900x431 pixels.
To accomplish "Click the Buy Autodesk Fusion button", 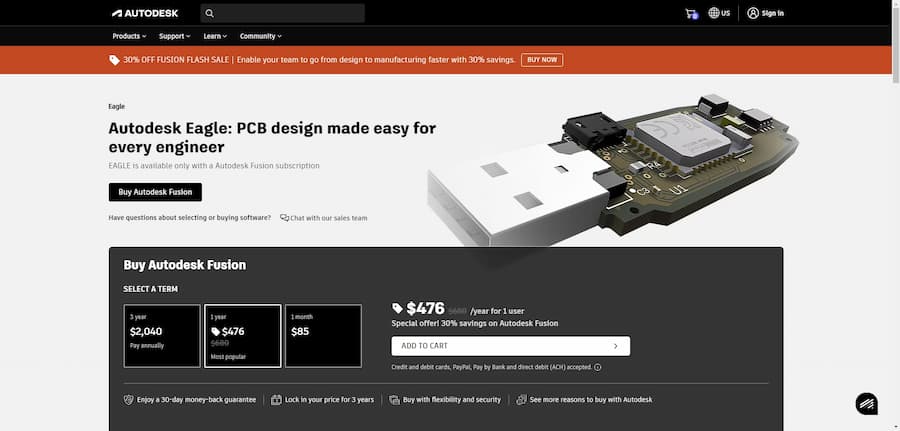I will 155,192.
